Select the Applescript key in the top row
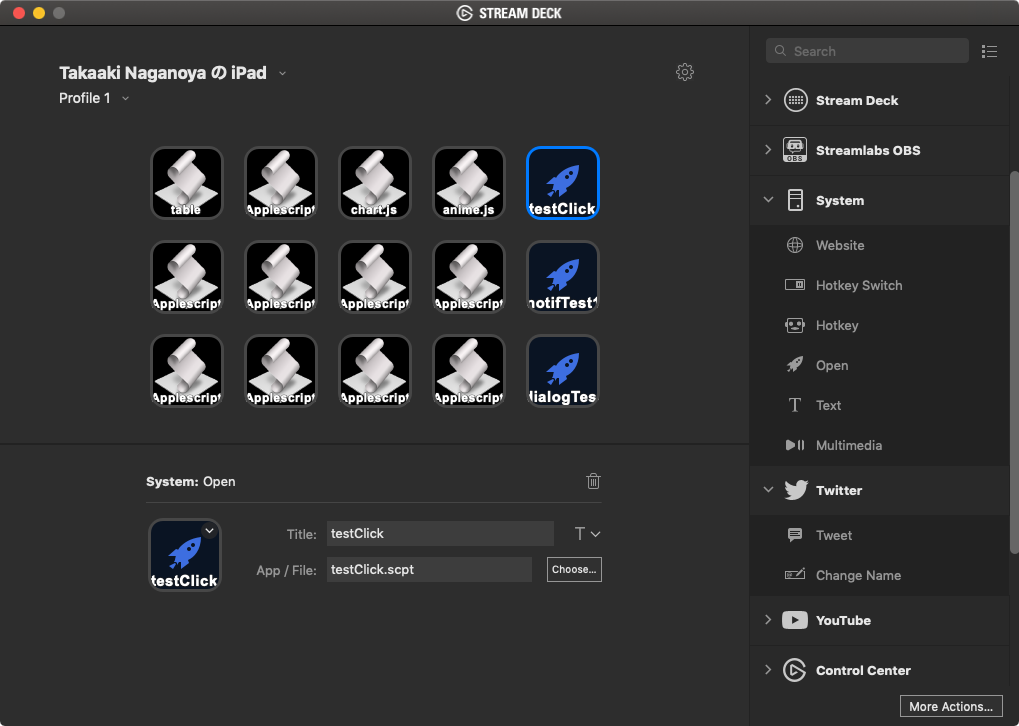Viewport: 1019px width, 726px height. click(x=281, y=183)
